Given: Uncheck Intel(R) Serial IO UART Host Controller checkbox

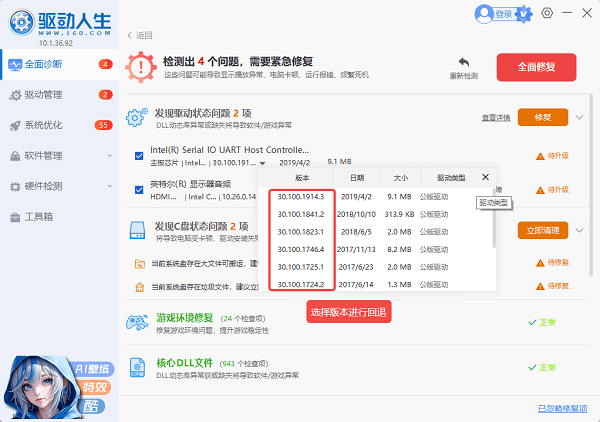Looking at the screenshot, I should point(139,155).
